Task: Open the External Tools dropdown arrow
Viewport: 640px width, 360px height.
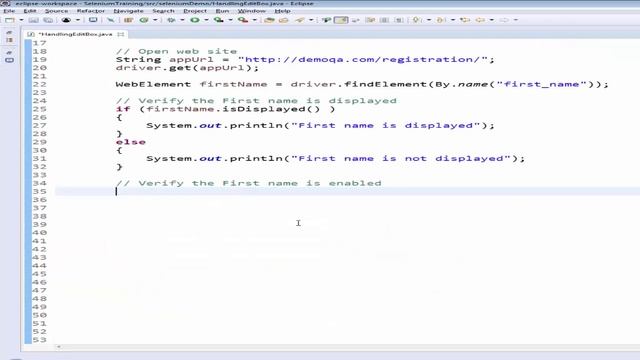Action: coord(254,20)
